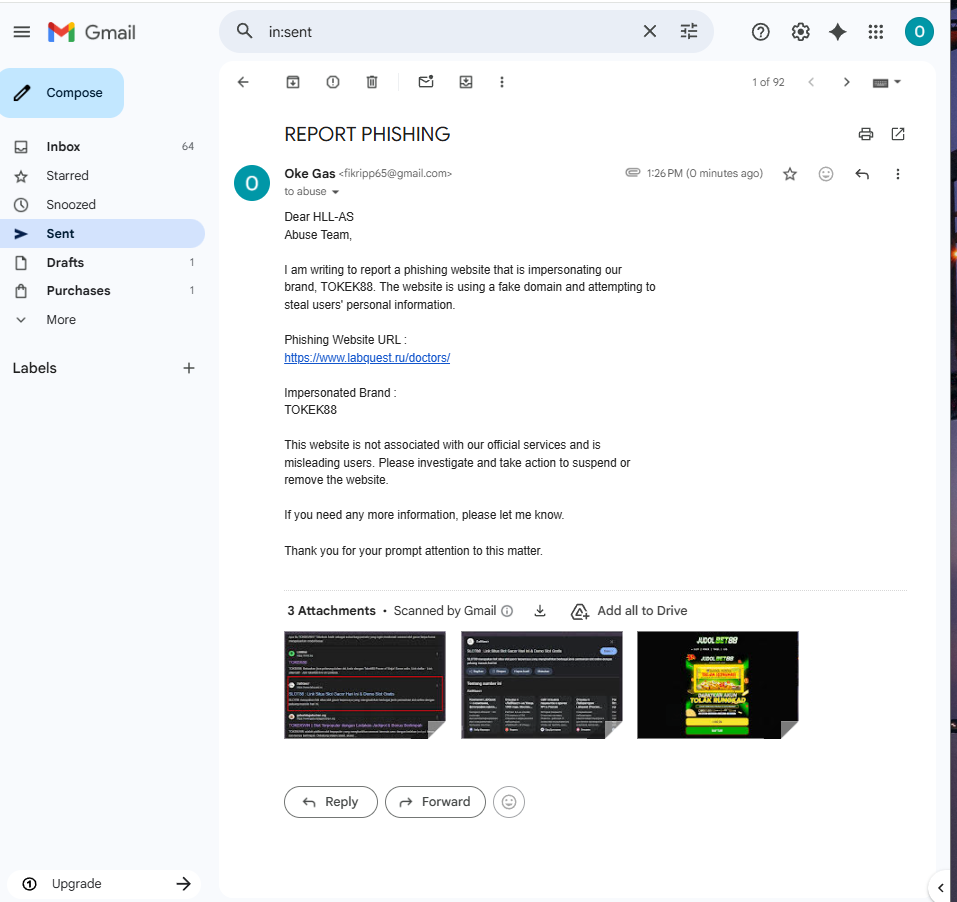Click the Reply button below the email
The image size is (957, 902).
click(331, 802)
